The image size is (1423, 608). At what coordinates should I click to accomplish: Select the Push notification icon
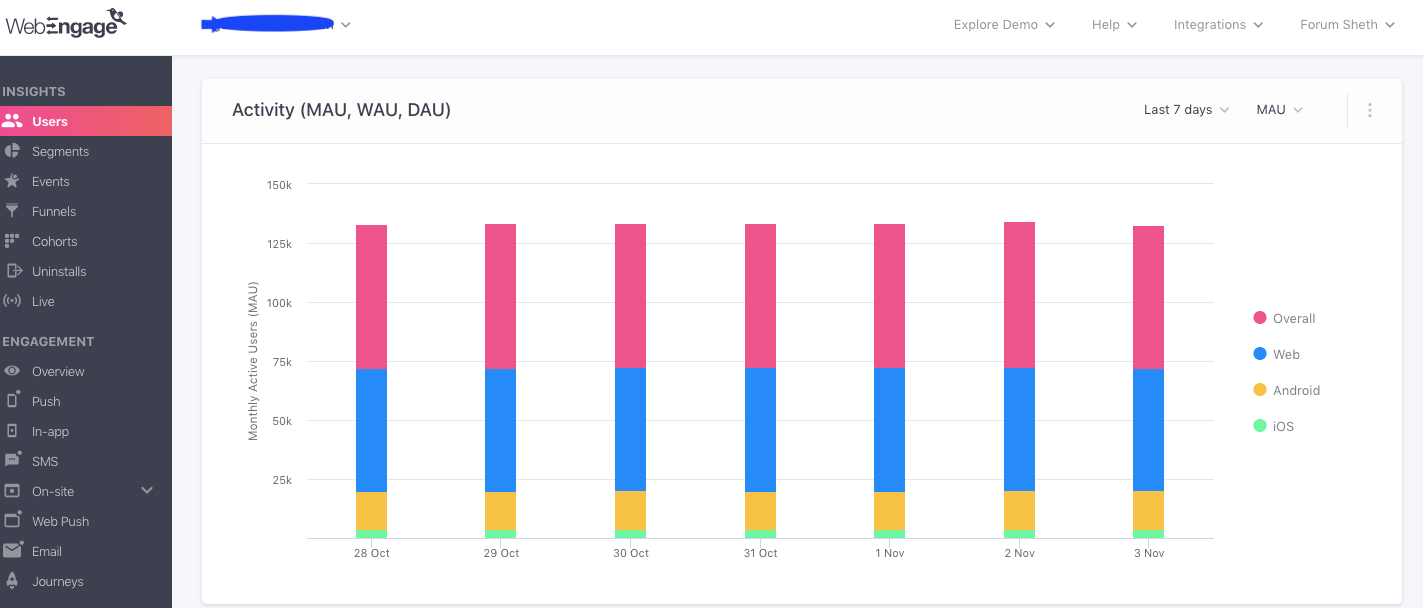point(14,401)
